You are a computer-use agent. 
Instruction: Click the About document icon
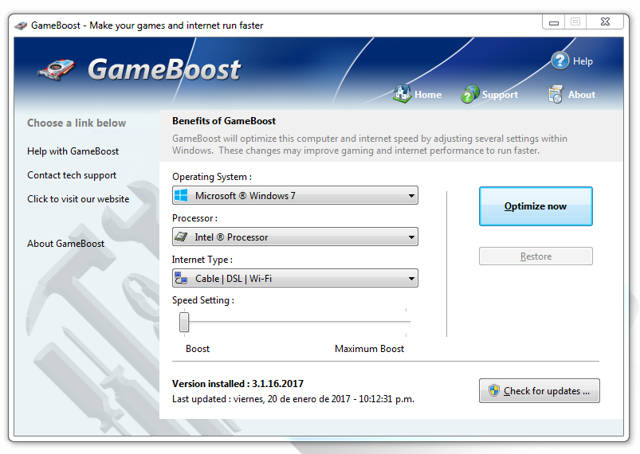556,94
